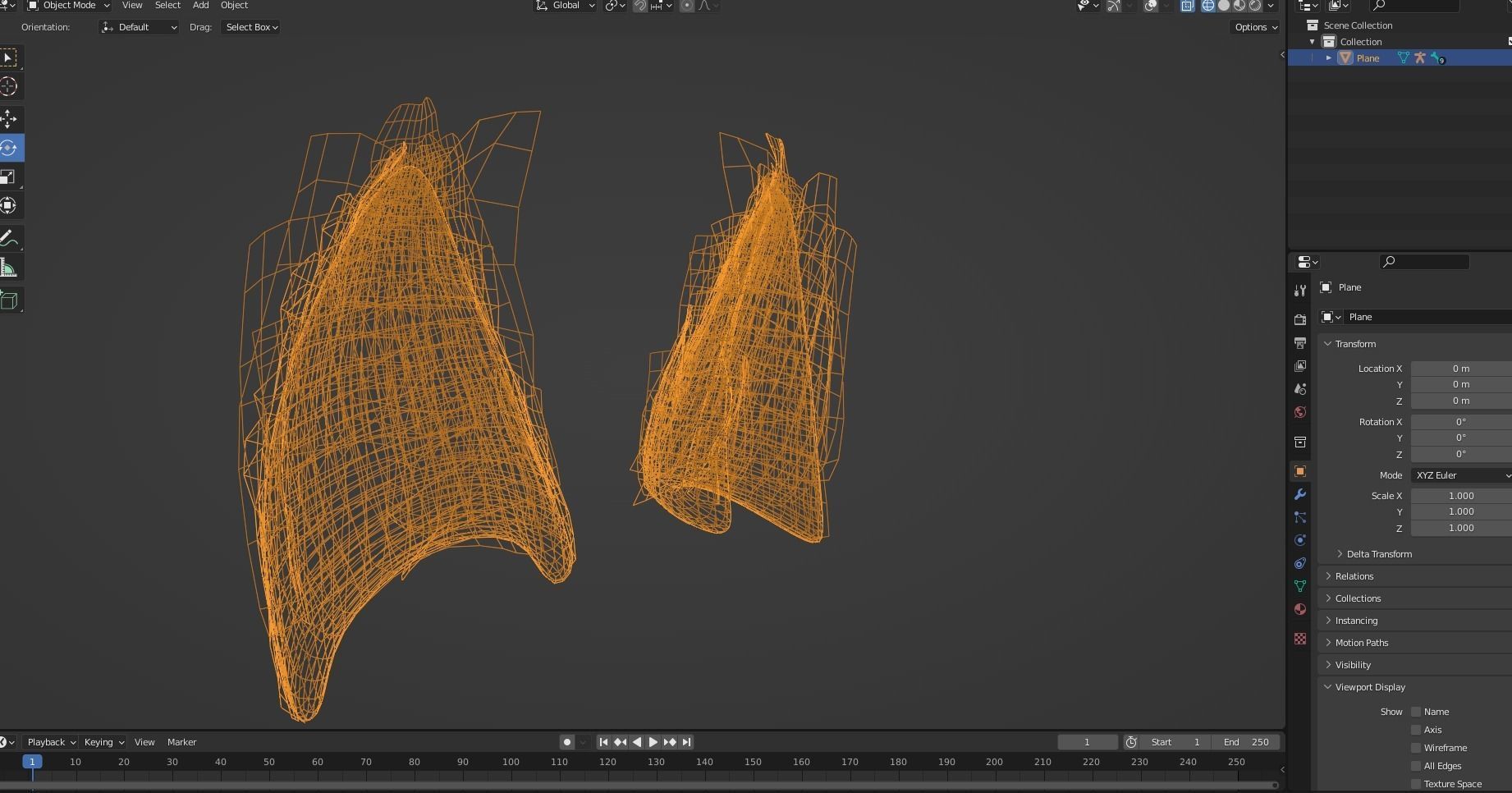Select the Annotate tool
1512x793 pixels.
[8, 238]
